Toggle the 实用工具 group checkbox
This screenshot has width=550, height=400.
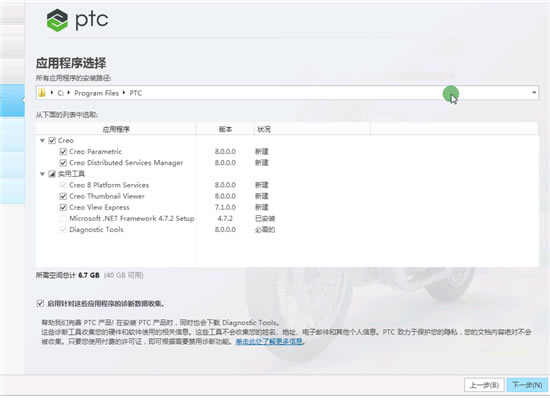pyautogui.click(x=52, y=174)
